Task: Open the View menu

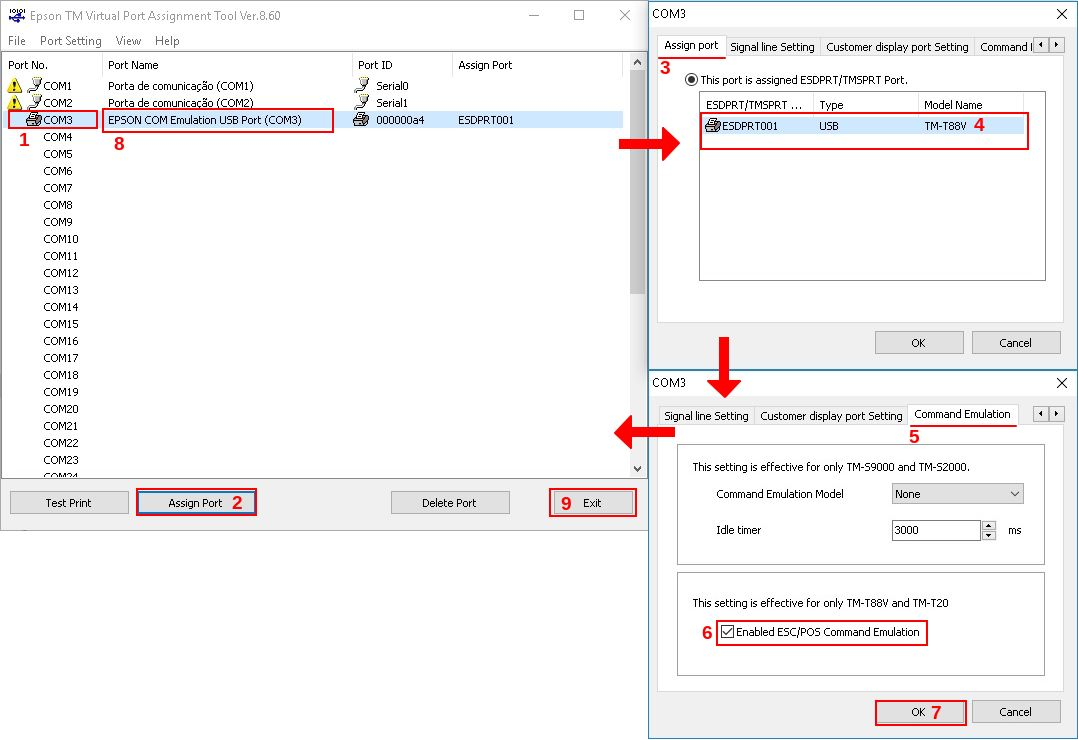Action: point(128,41)
